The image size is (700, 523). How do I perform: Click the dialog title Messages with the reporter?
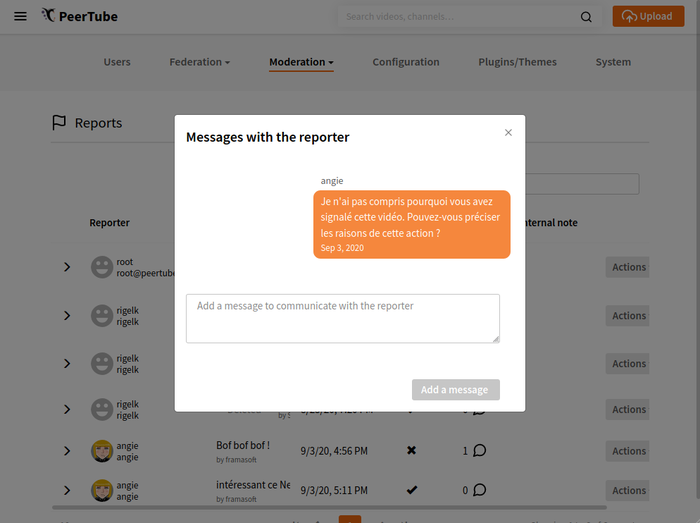click(x=267, y=137)
